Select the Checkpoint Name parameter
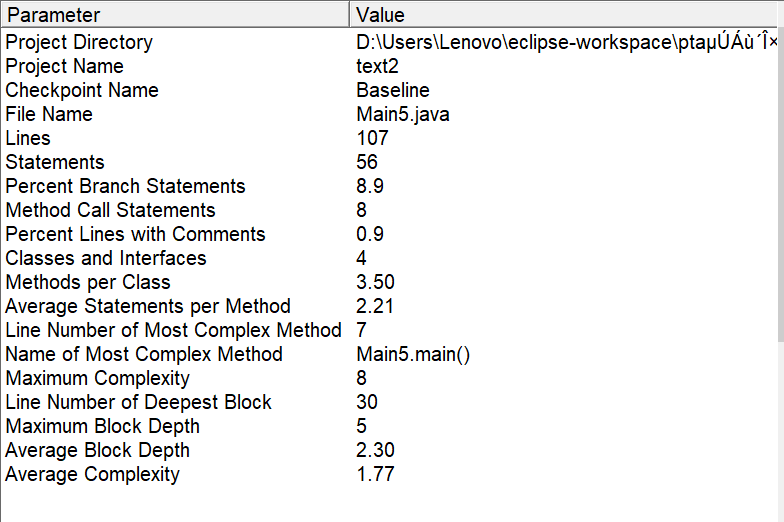The image size is (784, 522). (x=82, y=90)
